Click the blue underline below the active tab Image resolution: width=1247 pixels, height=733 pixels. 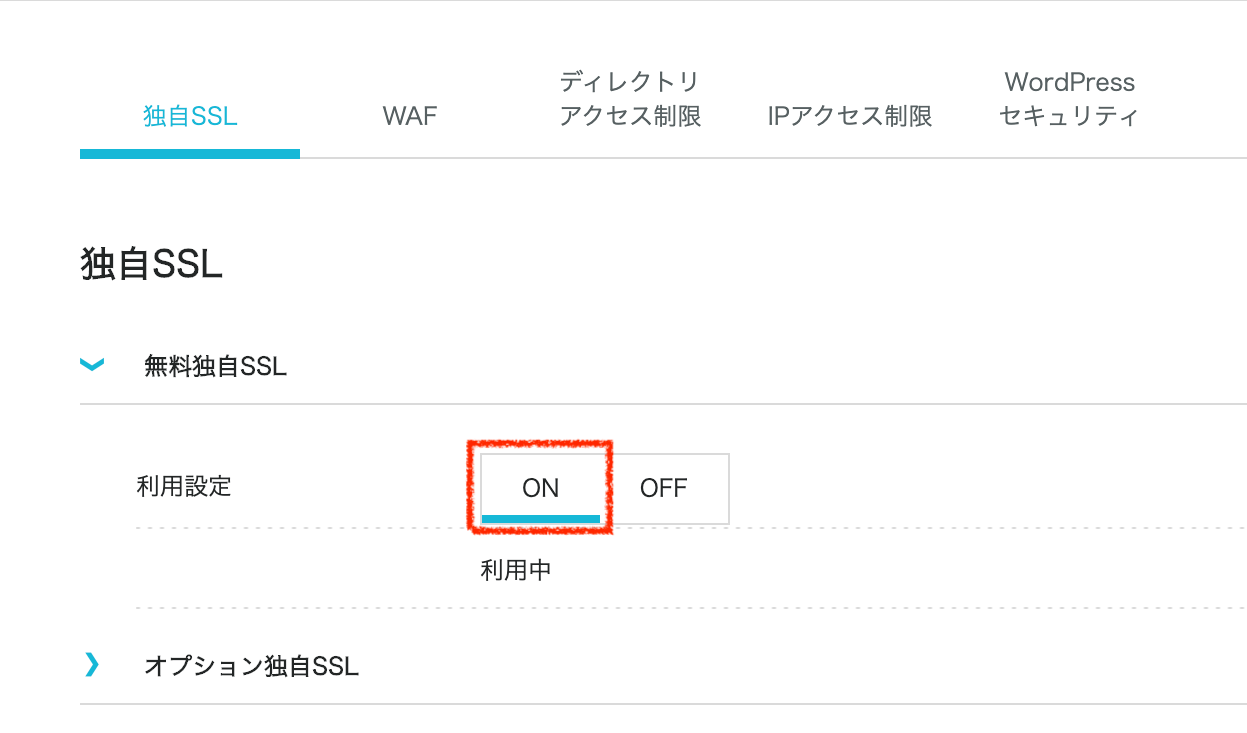189,152
